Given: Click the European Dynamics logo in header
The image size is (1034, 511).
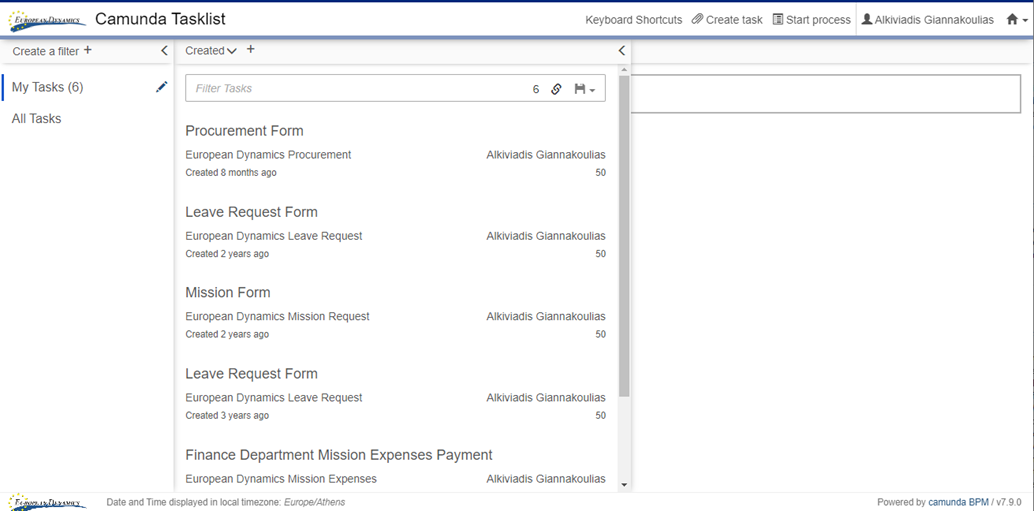Looking at the screenshot, I should [46, 20].
